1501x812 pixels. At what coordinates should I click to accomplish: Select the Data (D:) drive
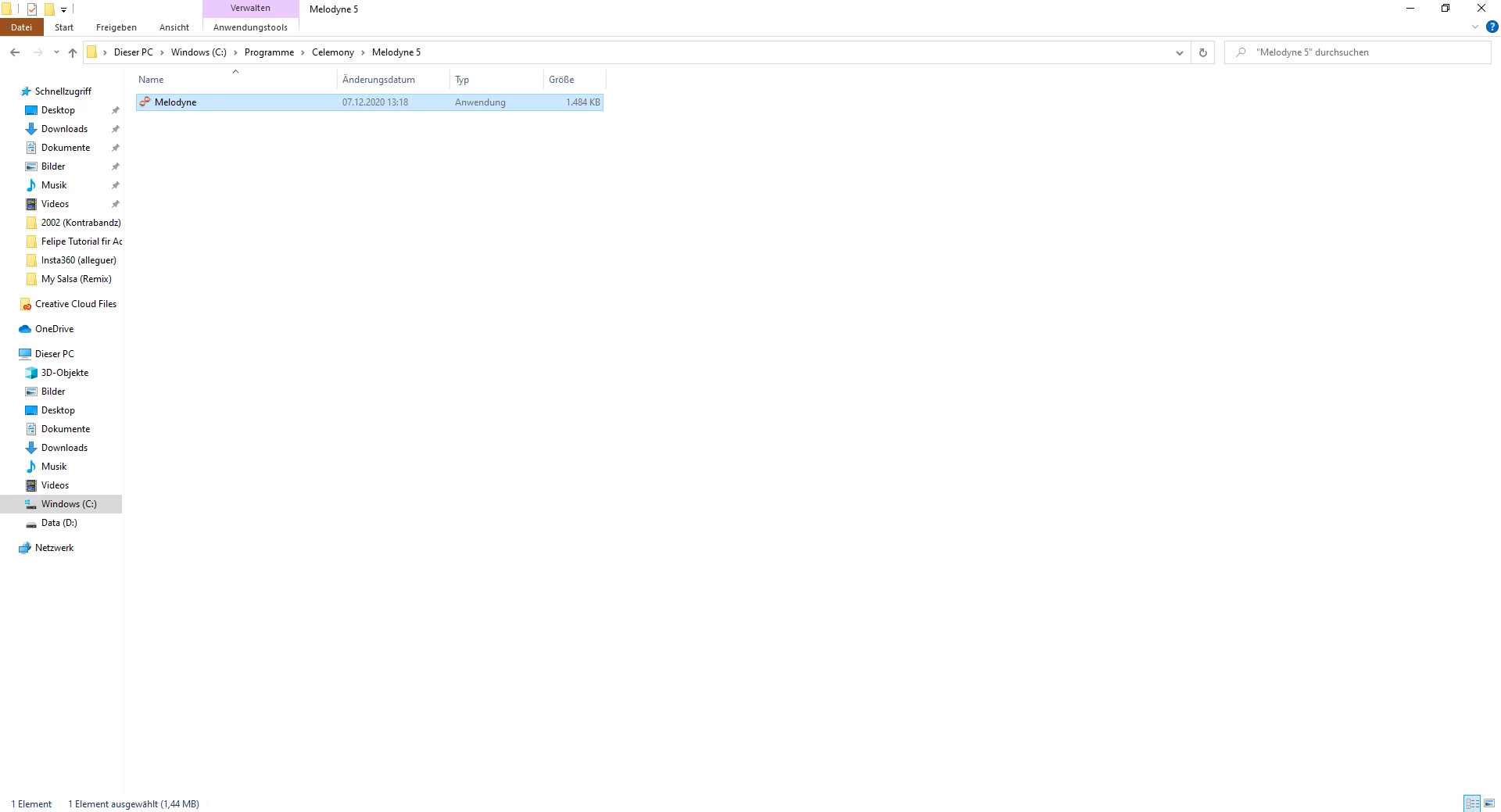coord(59,523)
